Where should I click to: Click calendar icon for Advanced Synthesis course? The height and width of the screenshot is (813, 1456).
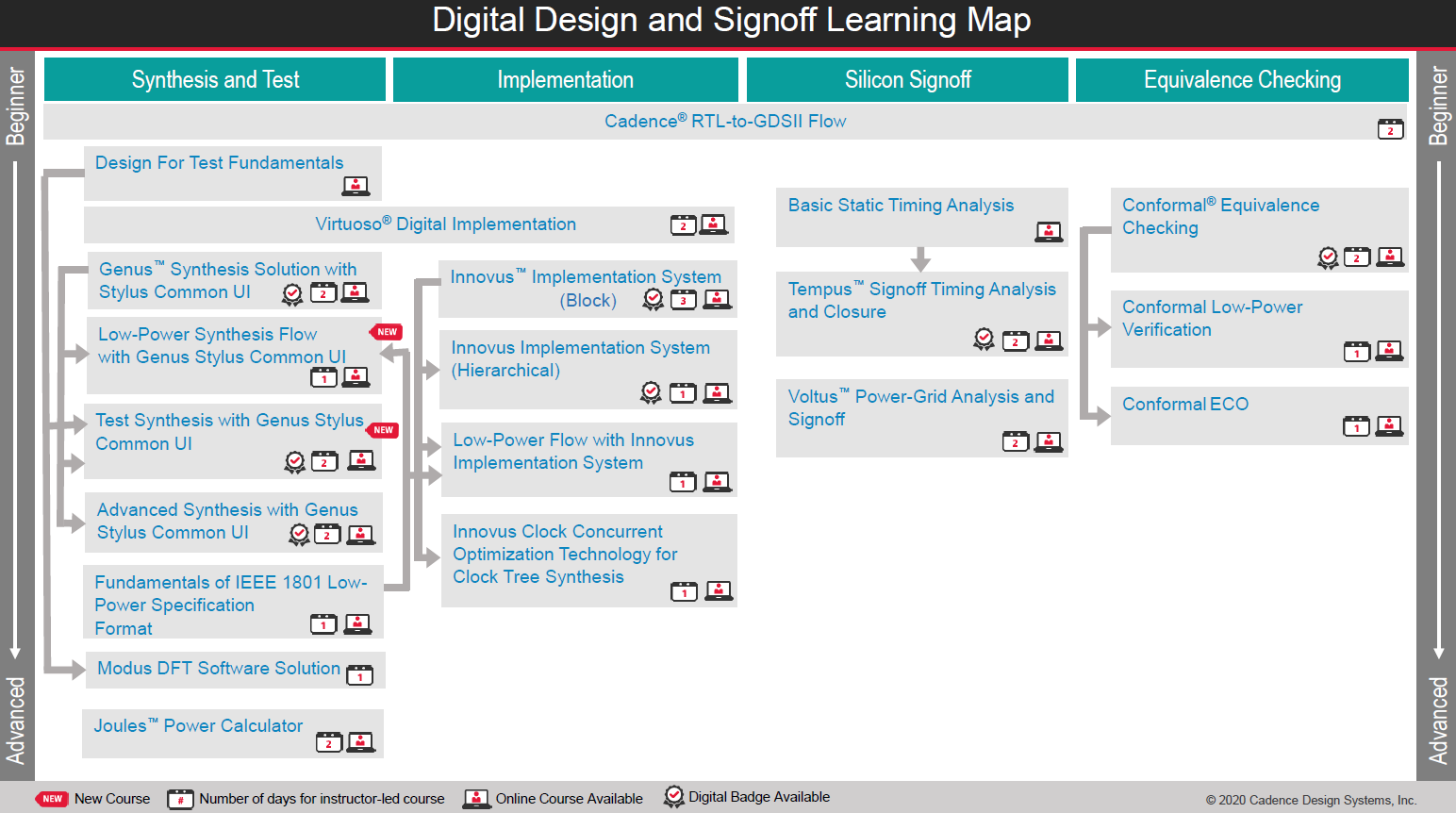[x=327, y=534]
